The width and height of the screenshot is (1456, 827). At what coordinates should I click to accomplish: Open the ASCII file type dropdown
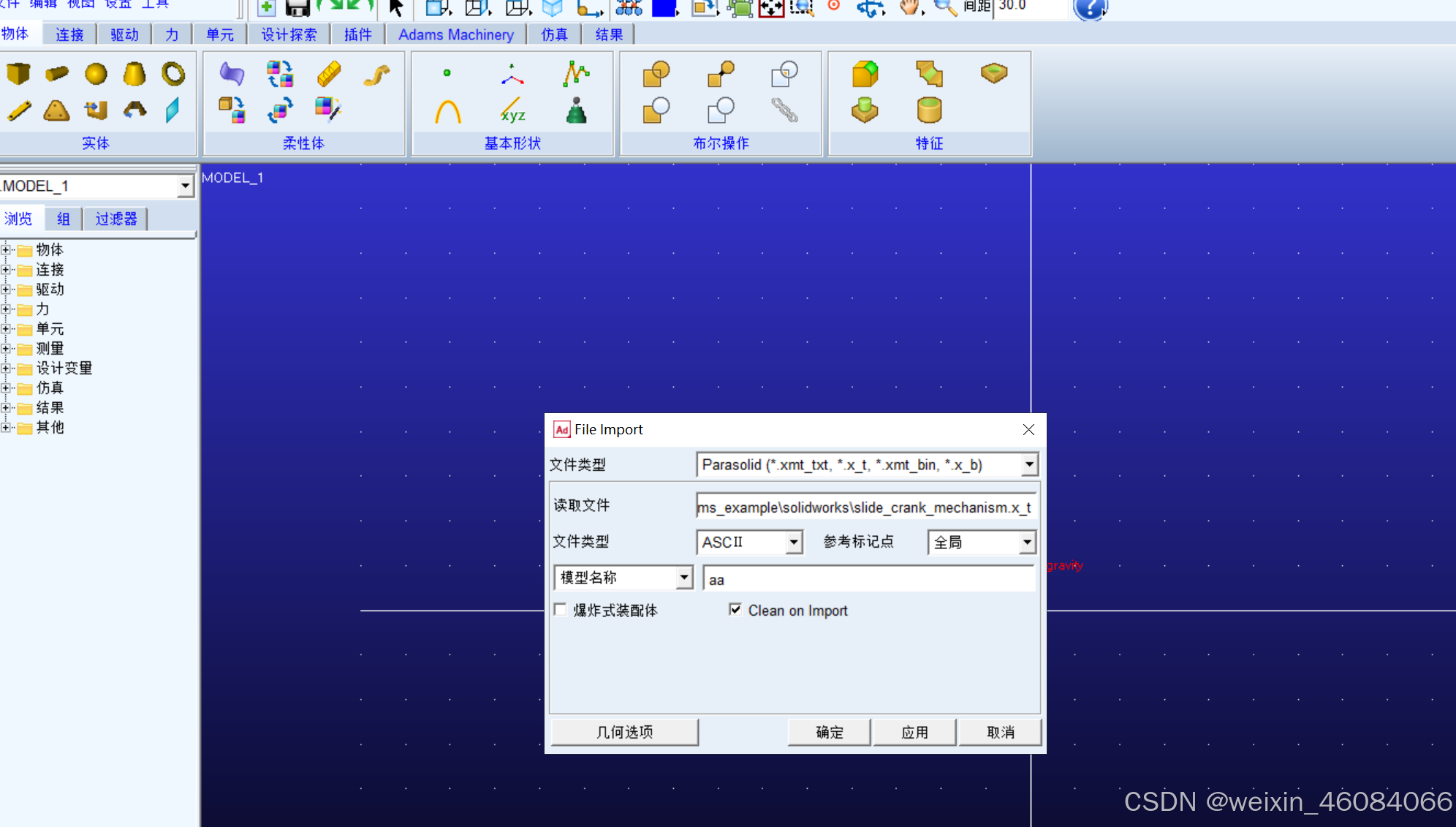pos(794,543)
